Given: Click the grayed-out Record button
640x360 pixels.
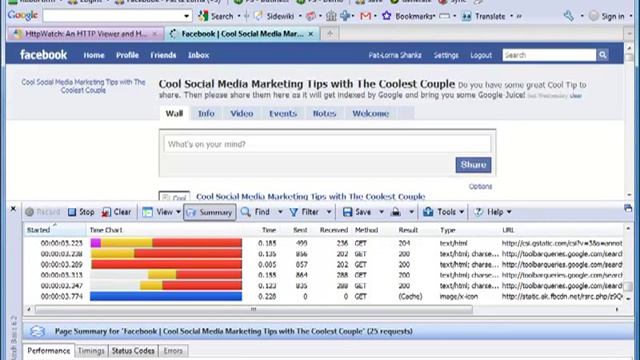Looking at the screenshot, I should coord(42,212).
